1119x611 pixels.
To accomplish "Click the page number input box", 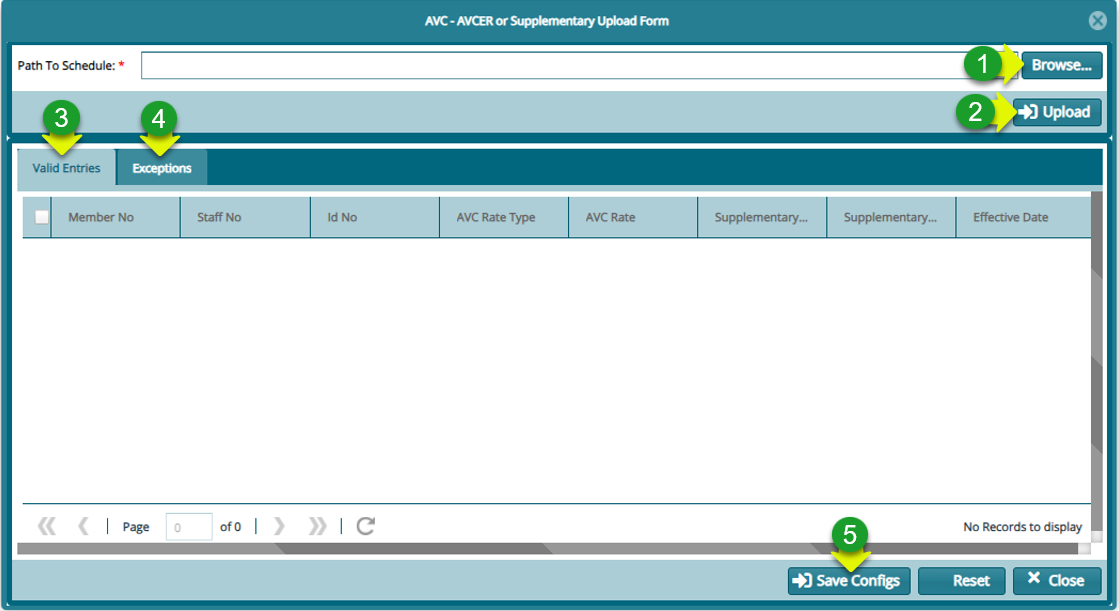I will click(188, 526).
